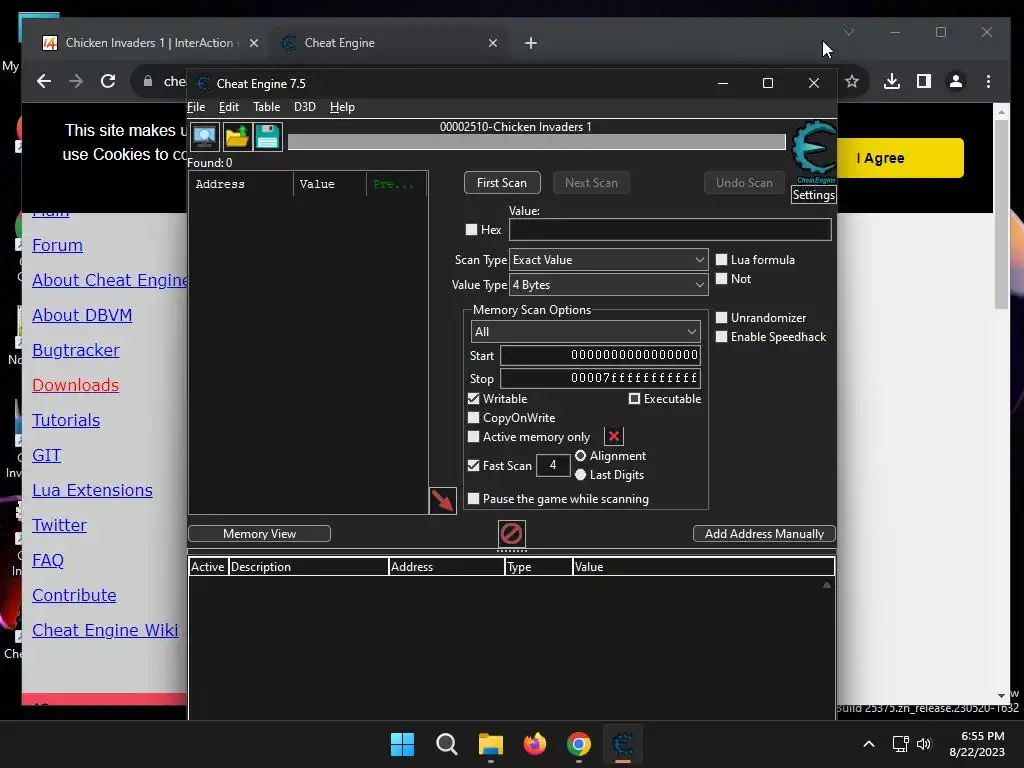The height and width of the screenshot is (768, 1024).
Task: Select the Last Digits radio button
Action: [580, 475]
